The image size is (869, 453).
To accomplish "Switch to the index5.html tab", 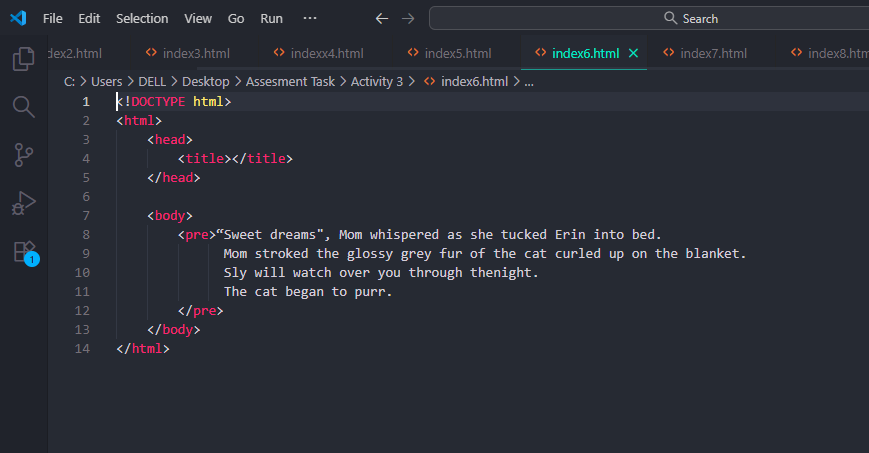I will point(457,53).
